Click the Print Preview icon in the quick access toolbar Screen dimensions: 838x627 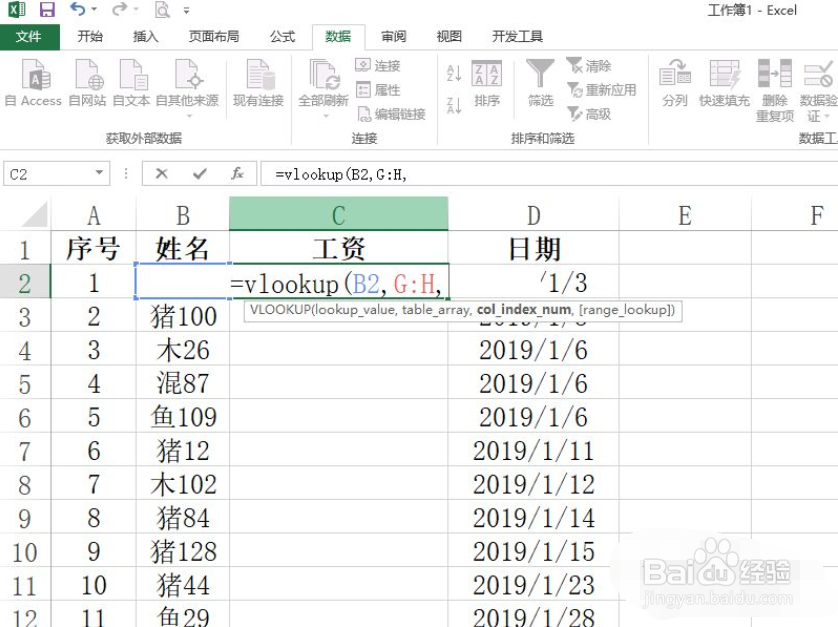(x=162, y=10)
